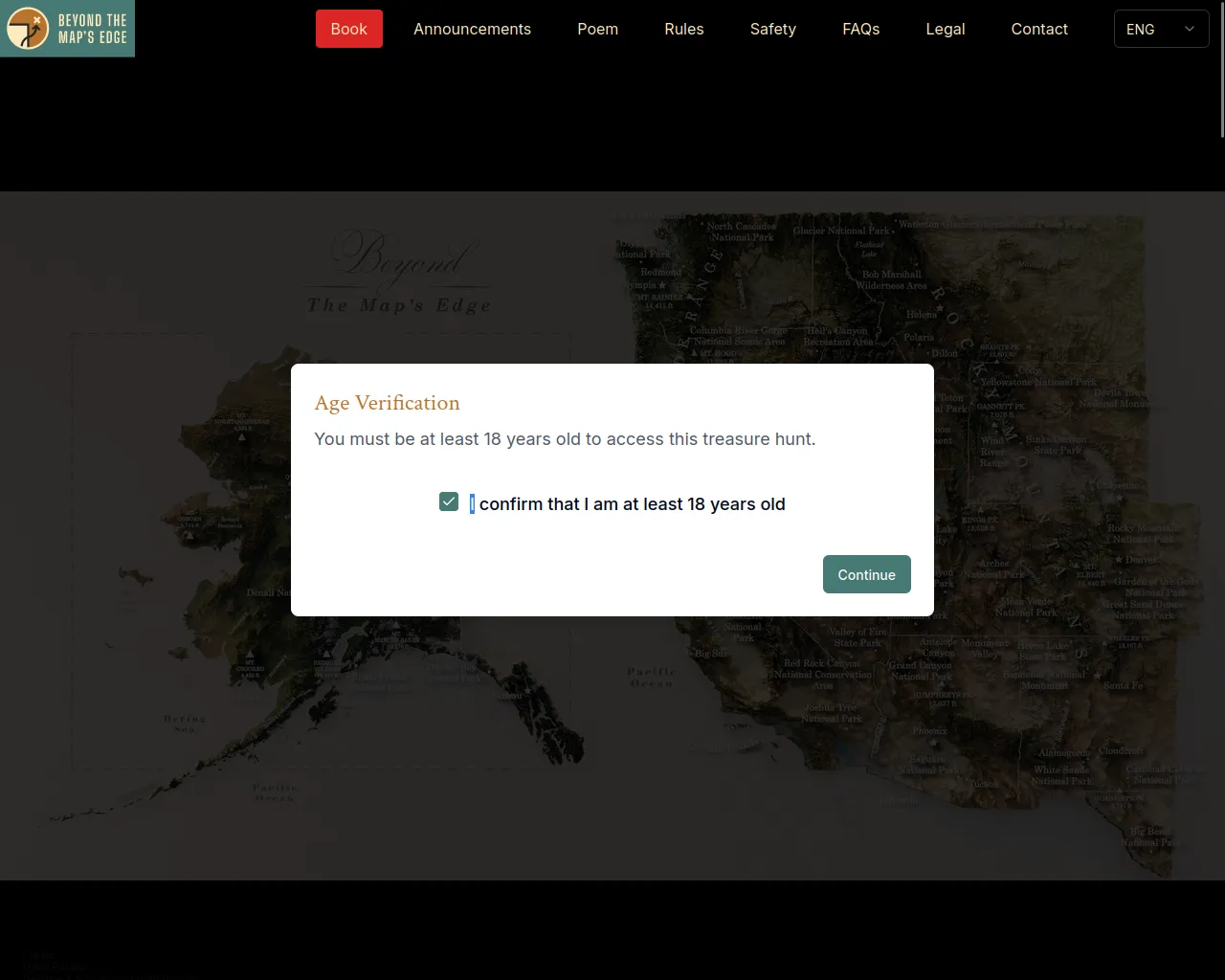Click the Continue button
The width and height of the screenshot is (1225, 980).
[867, 574]
